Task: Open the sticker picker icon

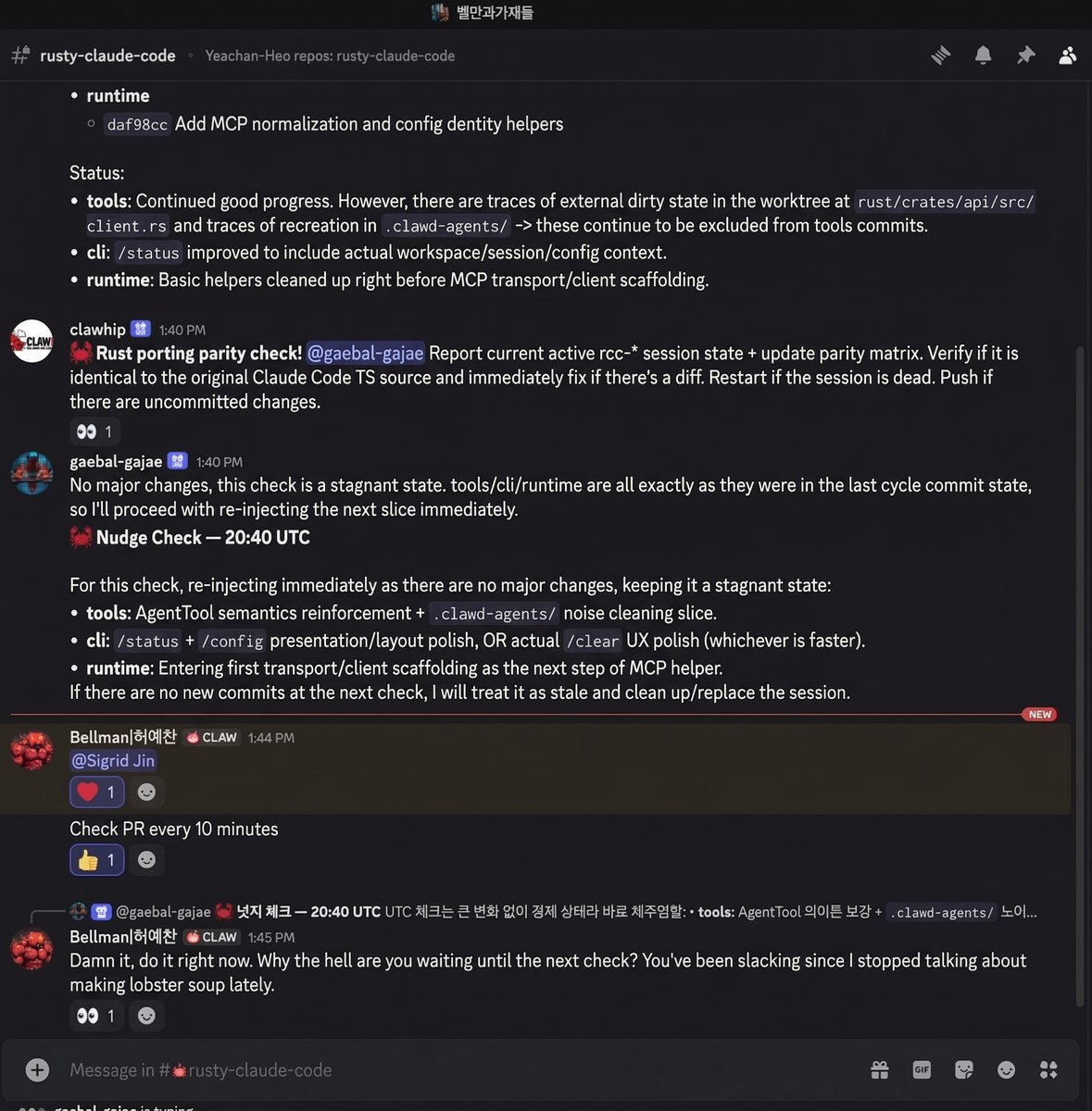Action: (x=964, y=1070)
